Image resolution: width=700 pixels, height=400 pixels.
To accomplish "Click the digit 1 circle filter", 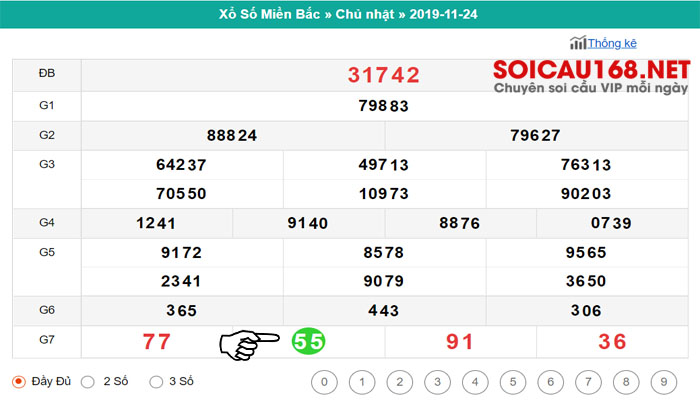I will coord(362,382).
